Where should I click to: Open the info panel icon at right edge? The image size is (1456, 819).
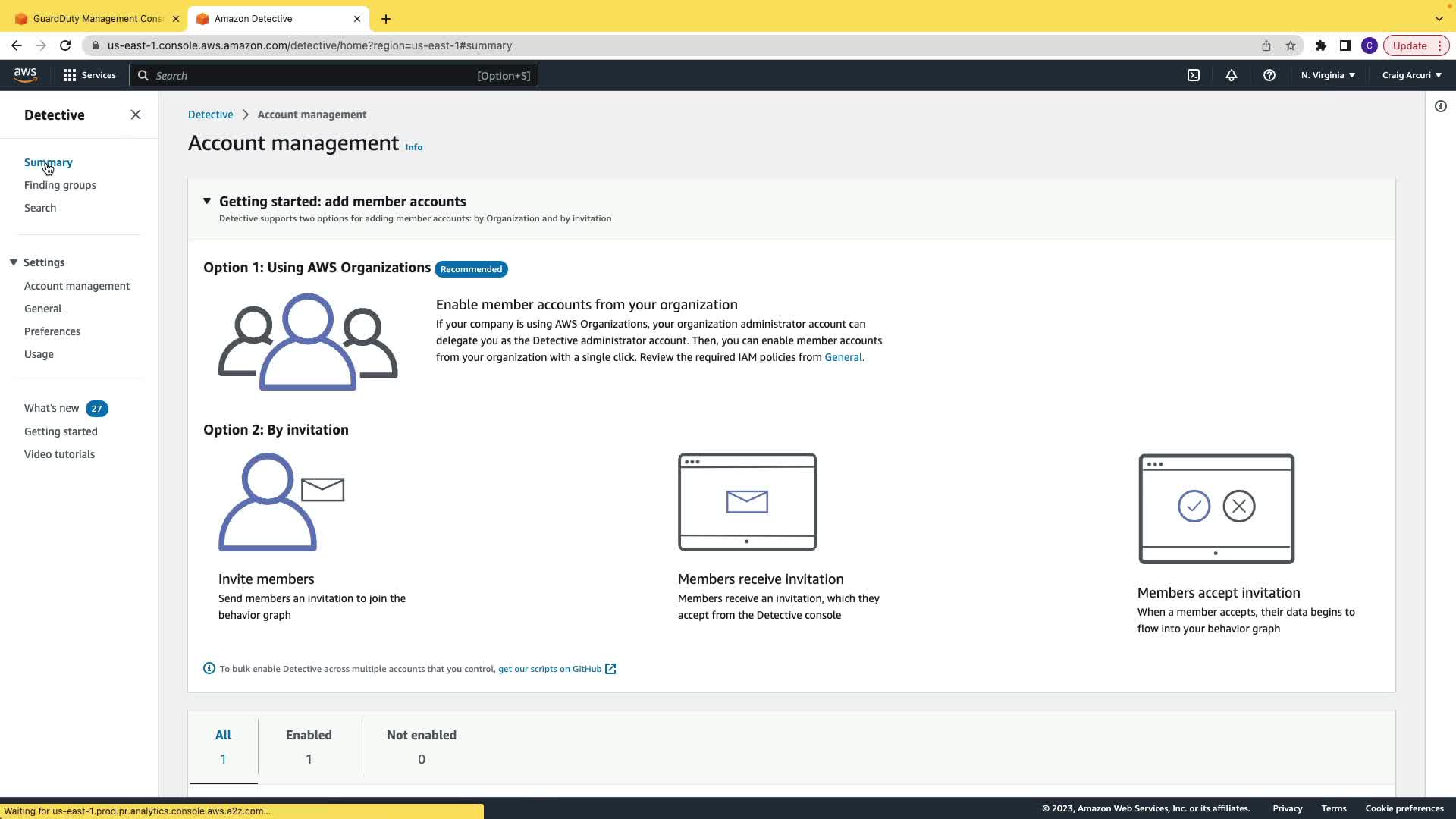pyautogui.click(x=1441, y=106)
